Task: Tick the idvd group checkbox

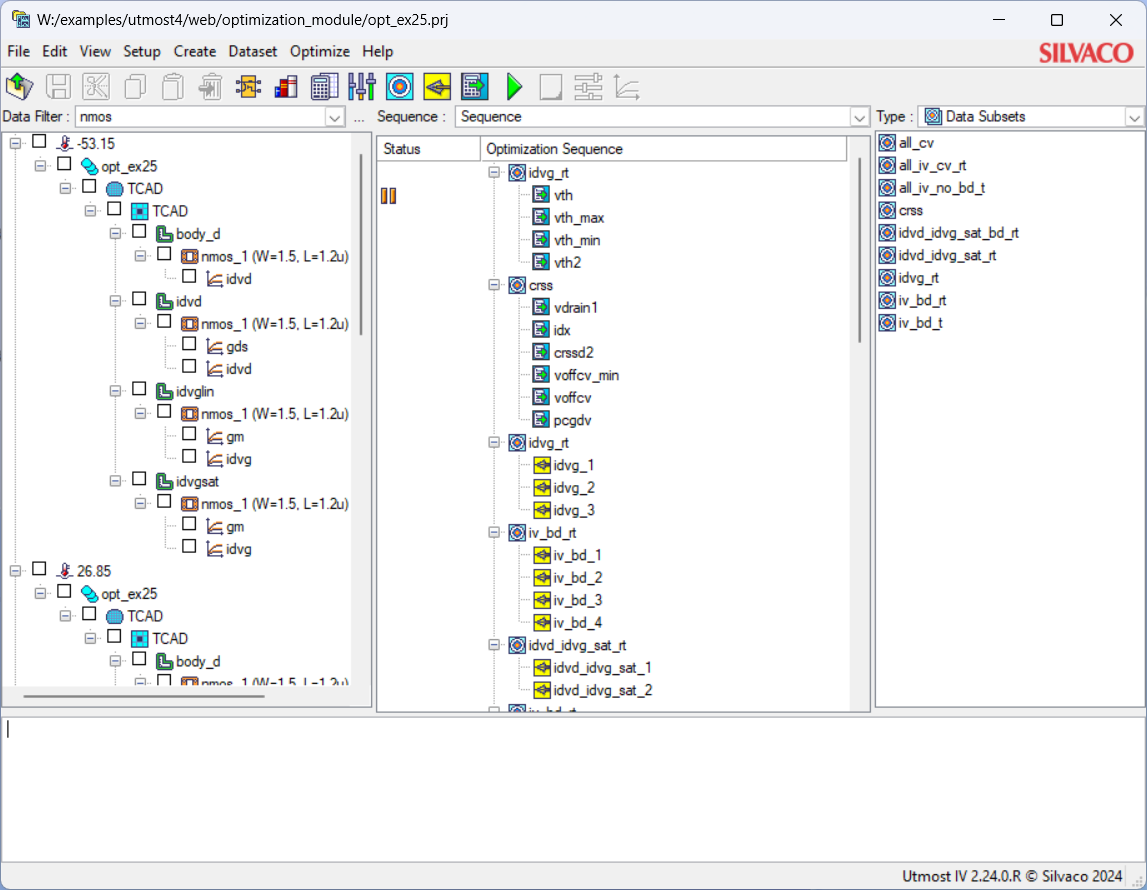Action: click(x=139, y=299)
